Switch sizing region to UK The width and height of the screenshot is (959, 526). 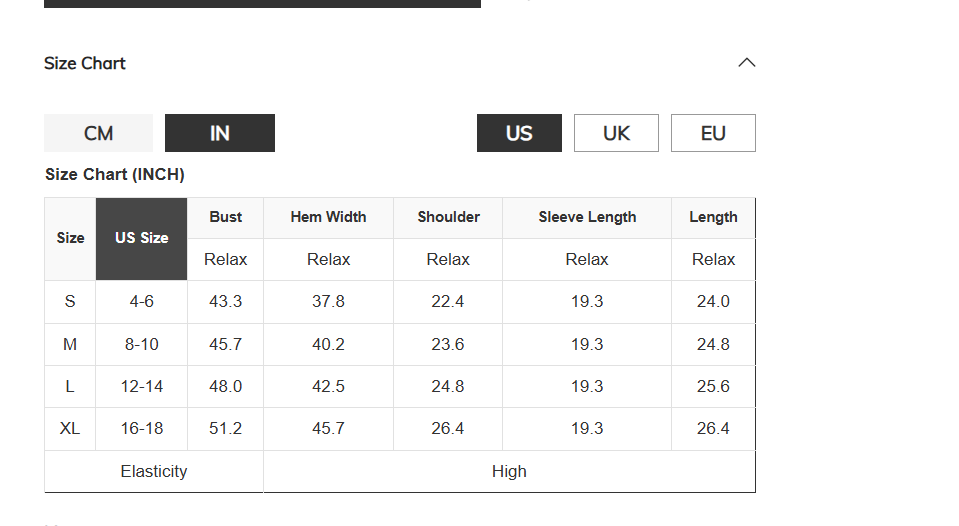coord(616,133)
